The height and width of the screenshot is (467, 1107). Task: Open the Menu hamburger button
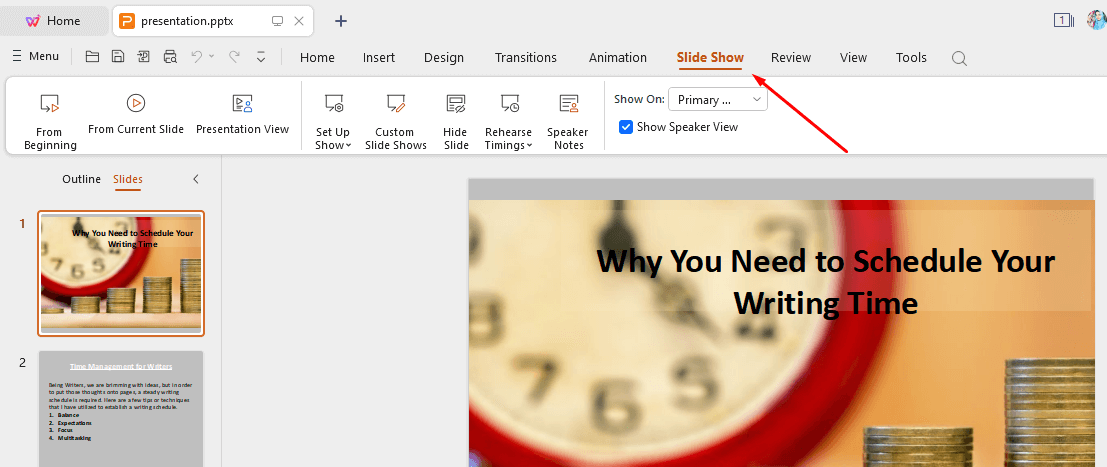(36, 57)
